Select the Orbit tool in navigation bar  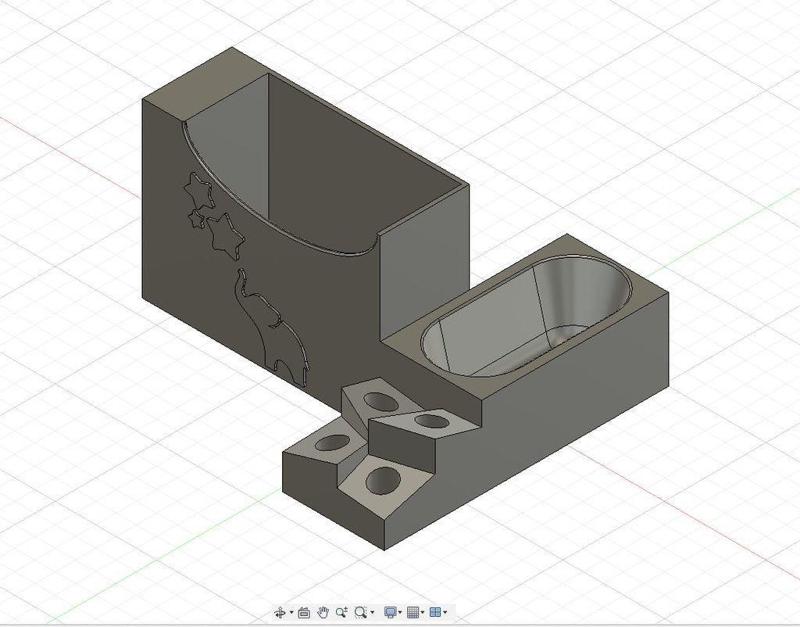coord(280,612)
